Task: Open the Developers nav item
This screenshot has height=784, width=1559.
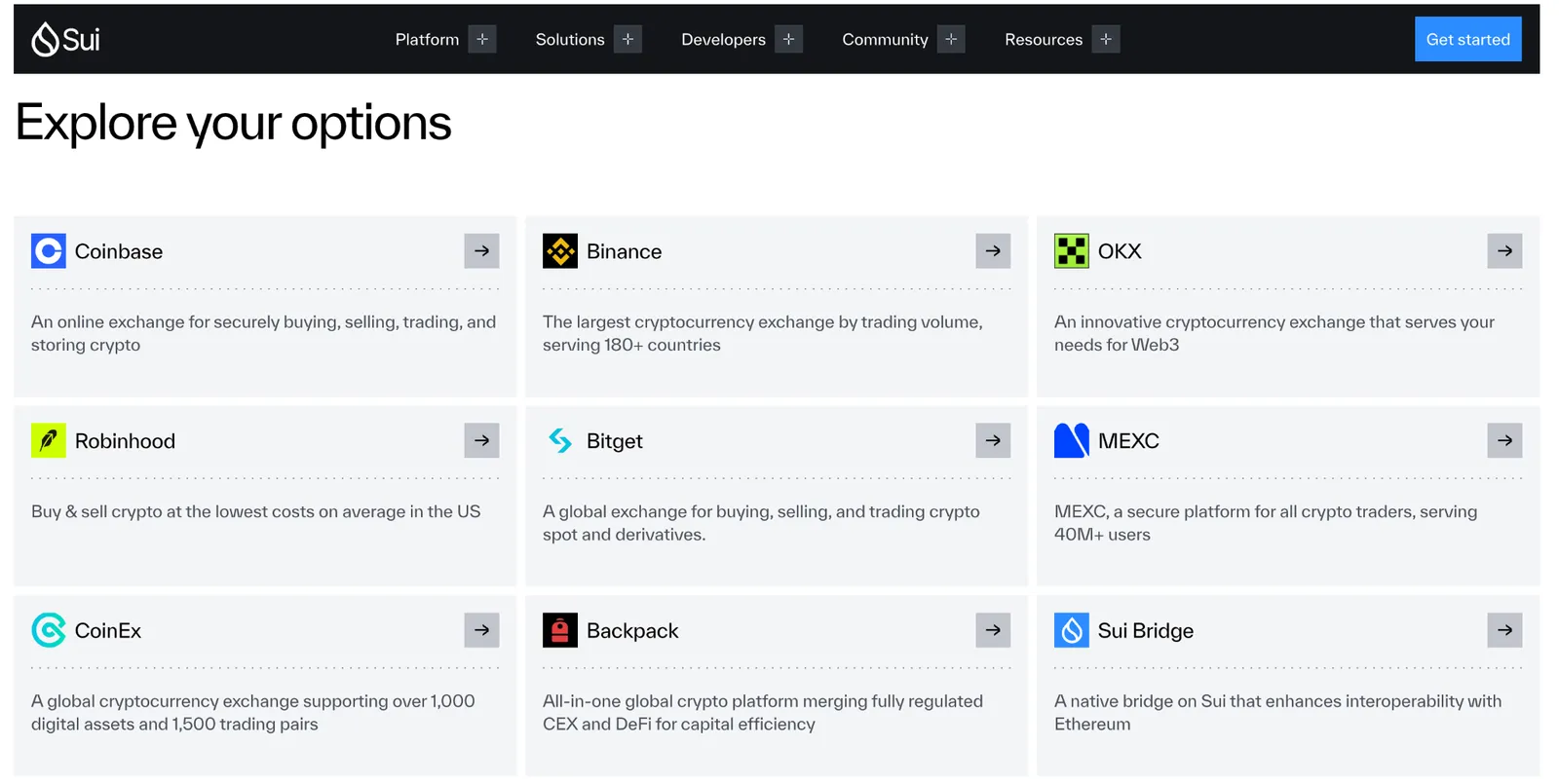Action: 723,40
